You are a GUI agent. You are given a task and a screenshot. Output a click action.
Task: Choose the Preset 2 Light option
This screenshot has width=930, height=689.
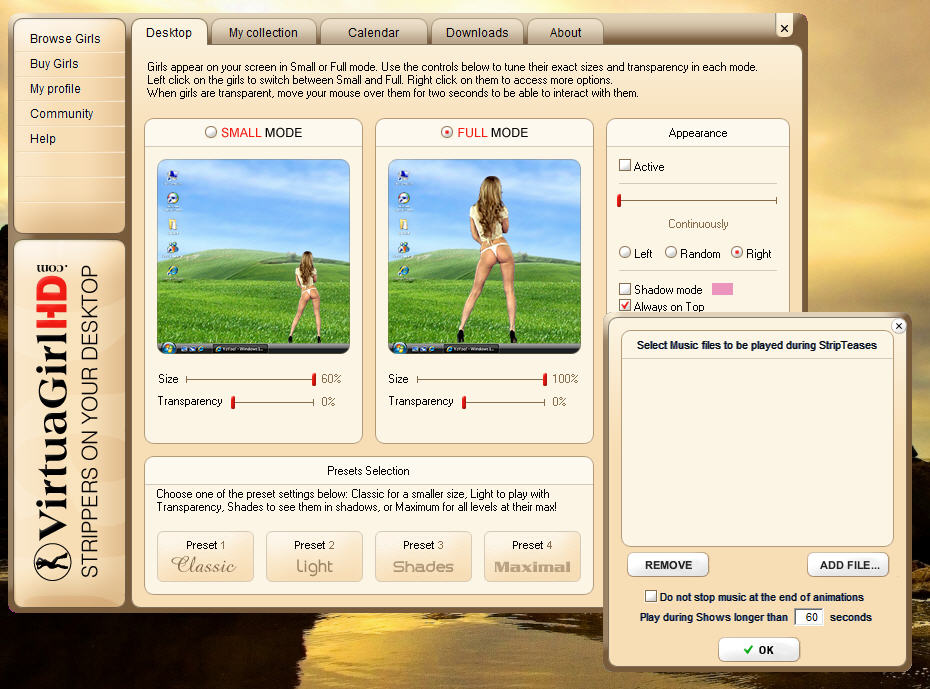[x=314, y=557]
